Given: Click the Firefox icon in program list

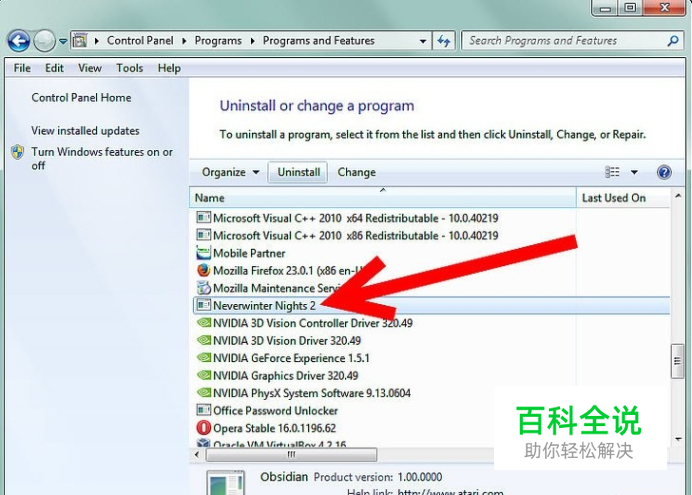Looking at the screenshot, I should pyautogui.click(x=203, y=270).
